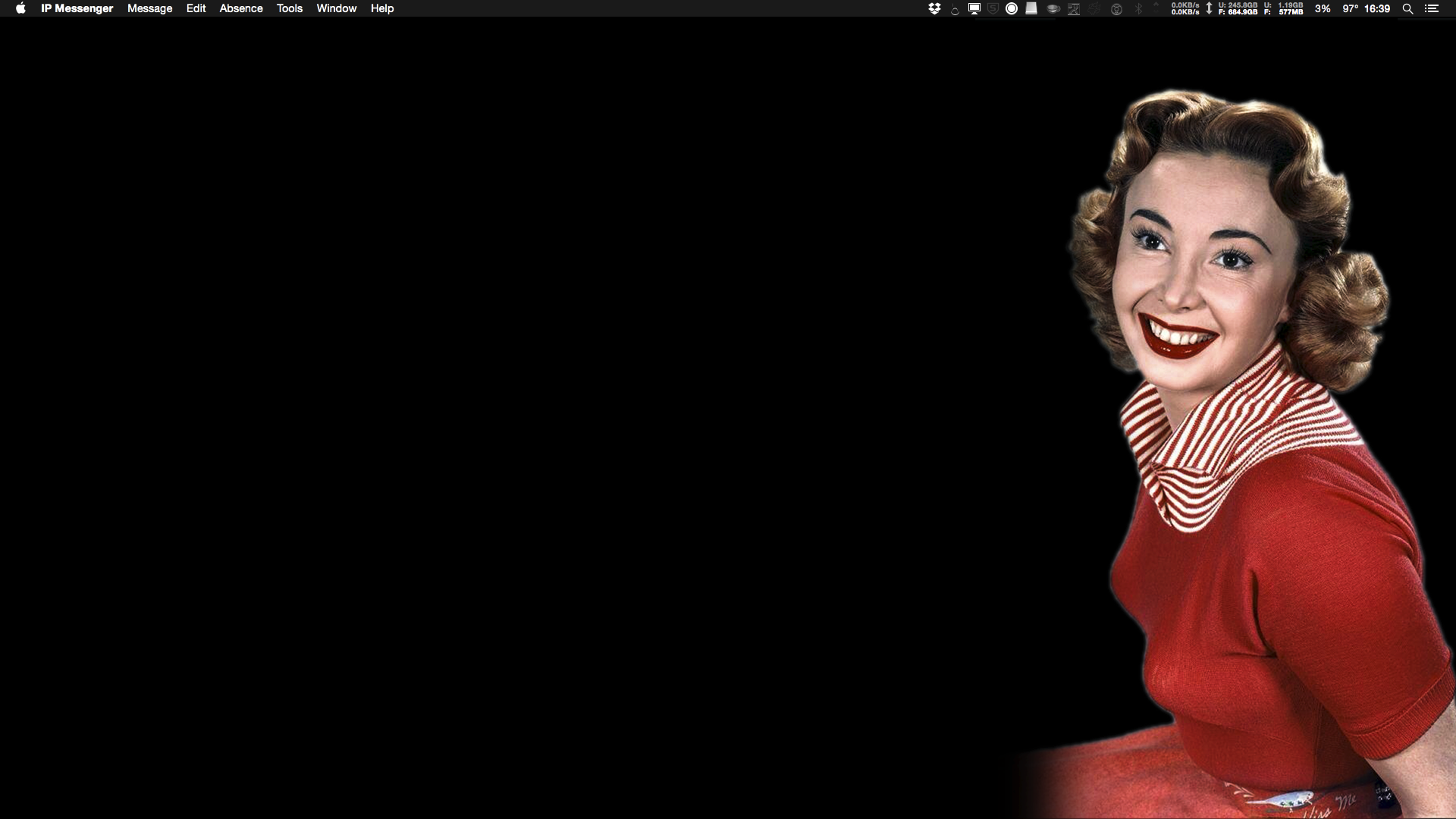Open the IP Messenger application menu
Image resolution: width=1456 pixels, height=819 pixels.
click(x=77, y=8)
